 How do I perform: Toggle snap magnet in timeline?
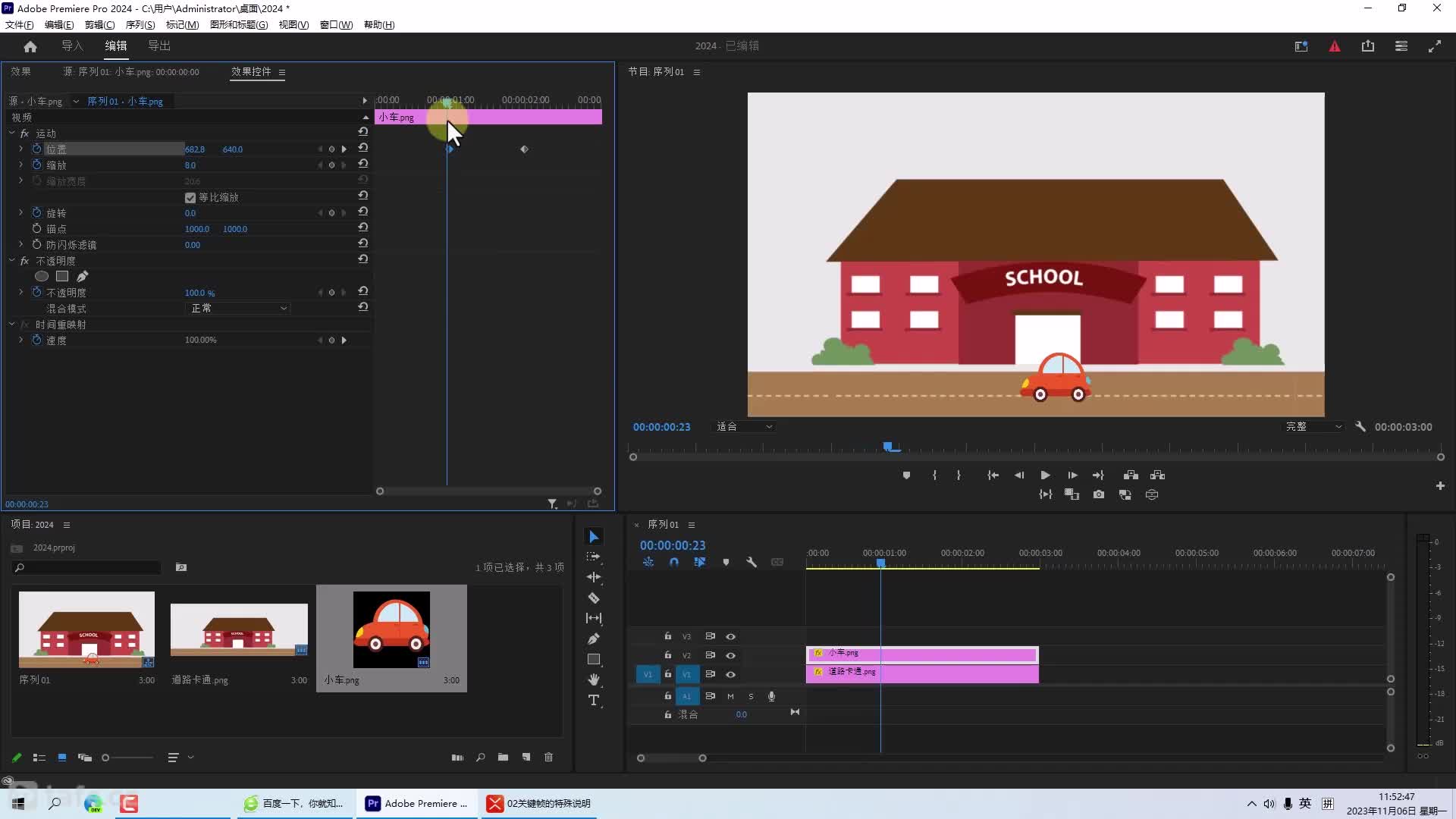674,563
